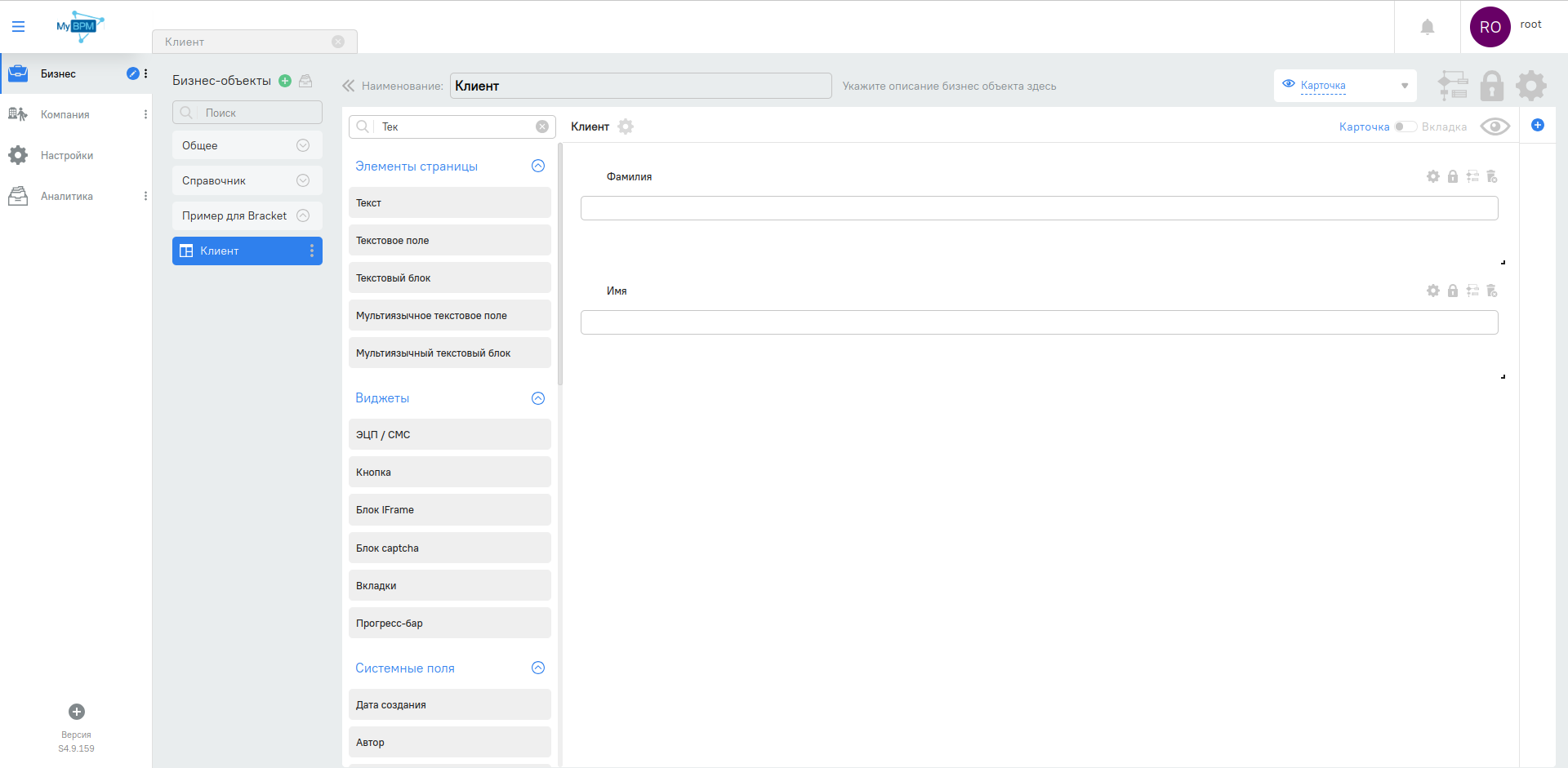Click the blue plus icon on the right panel
1568x768 pixels.
[x=1537, y=125]
